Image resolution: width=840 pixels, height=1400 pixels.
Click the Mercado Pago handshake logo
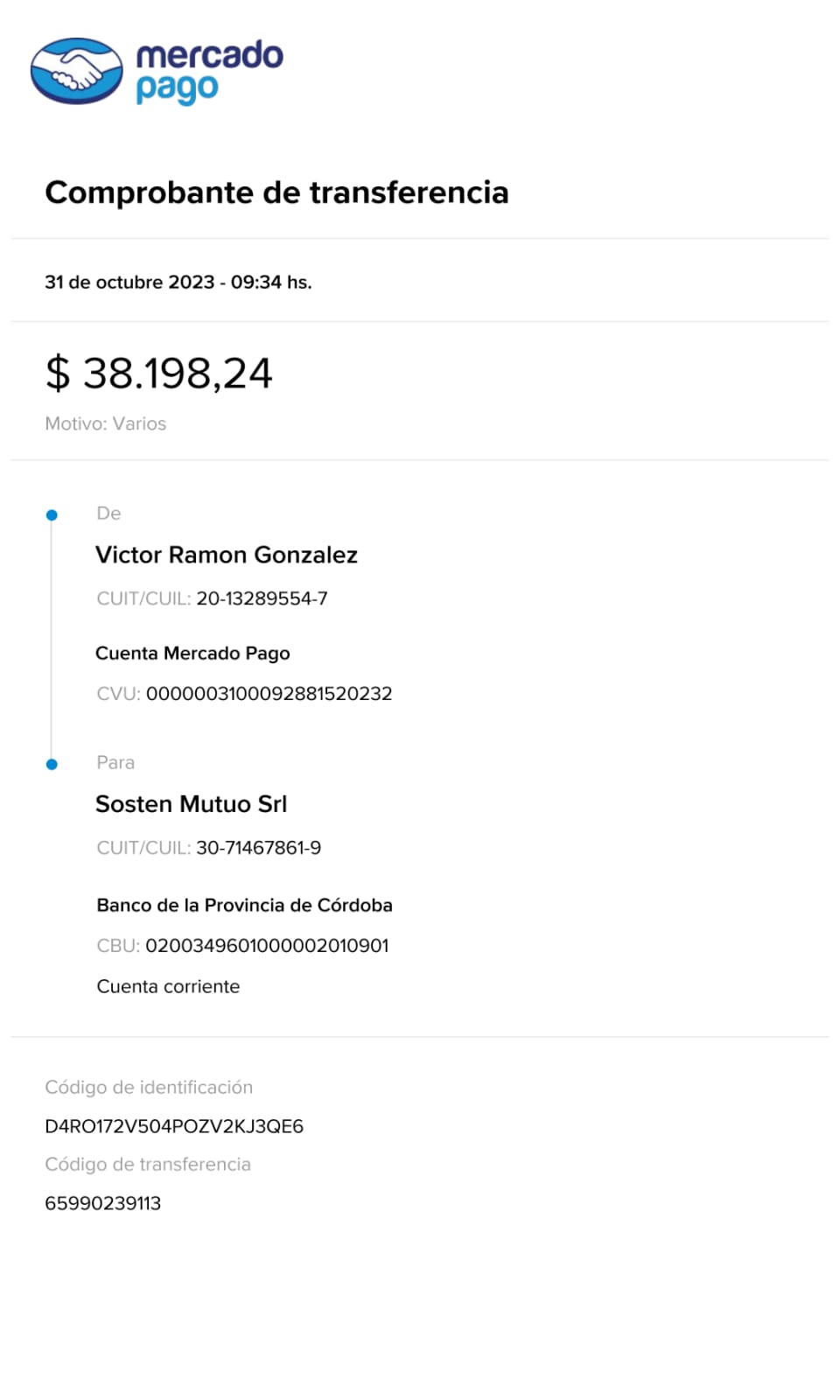(x=77, y=71)
